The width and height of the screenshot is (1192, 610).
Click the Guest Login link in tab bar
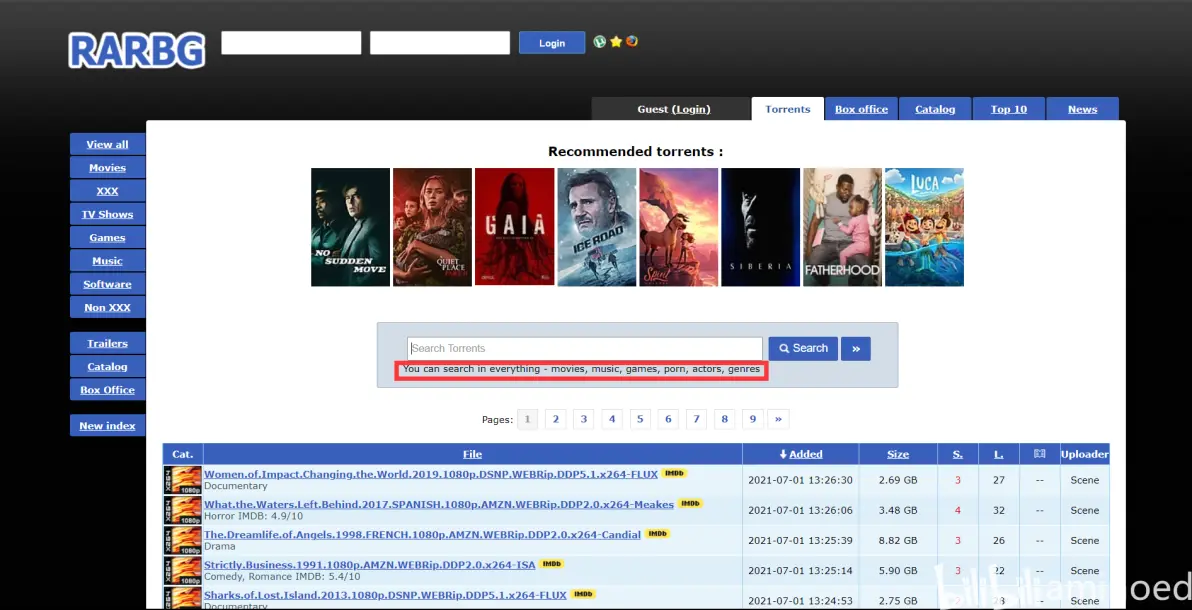coord(691,109)
